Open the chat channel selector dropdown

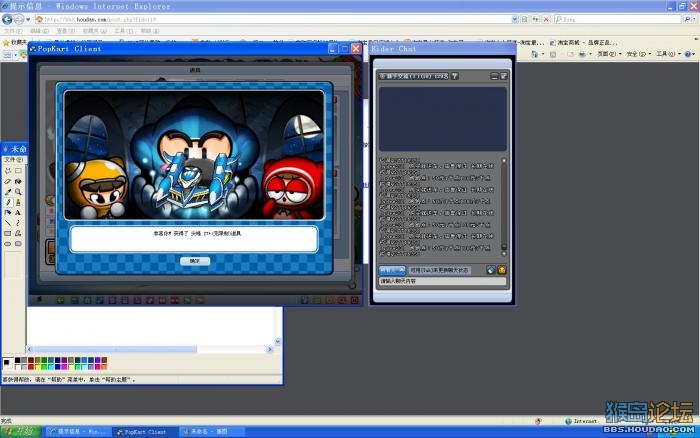point(392,270)
